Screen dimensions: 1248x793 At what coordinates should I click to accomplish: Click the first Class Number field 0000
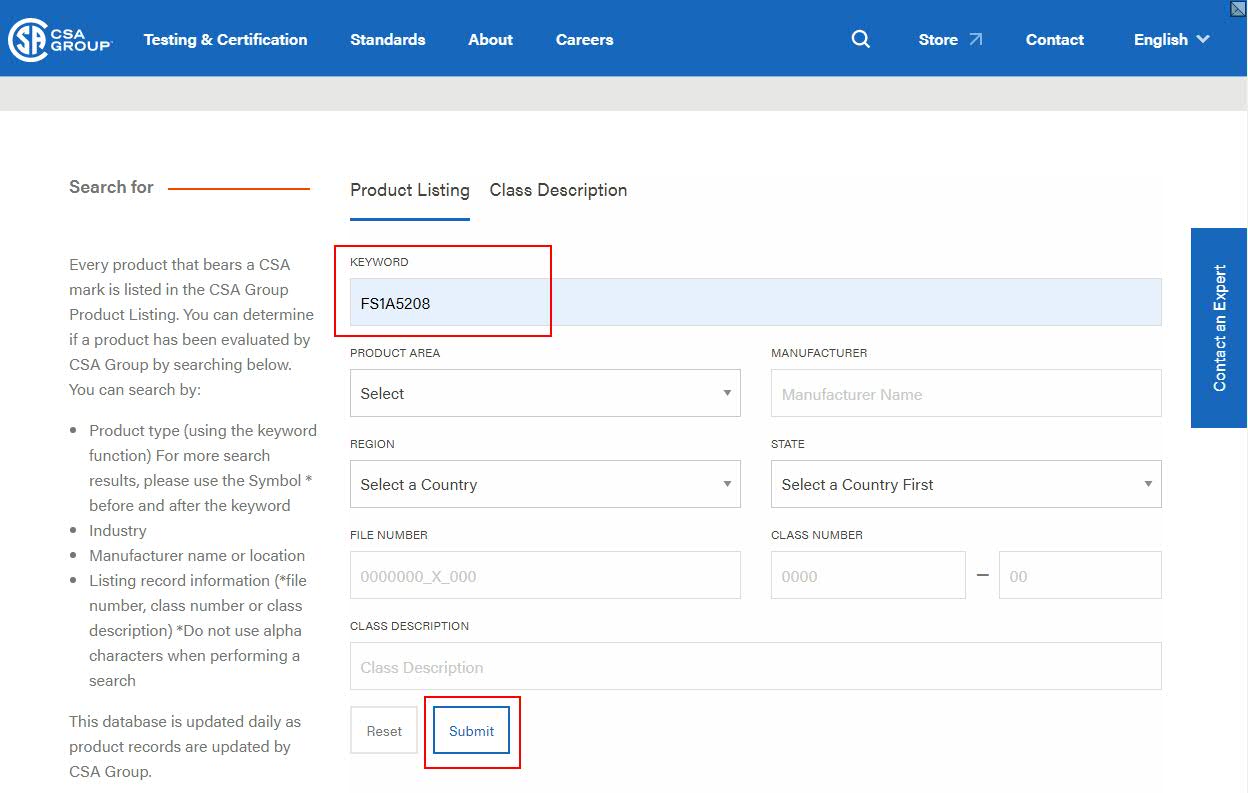[x=868, y=575]
